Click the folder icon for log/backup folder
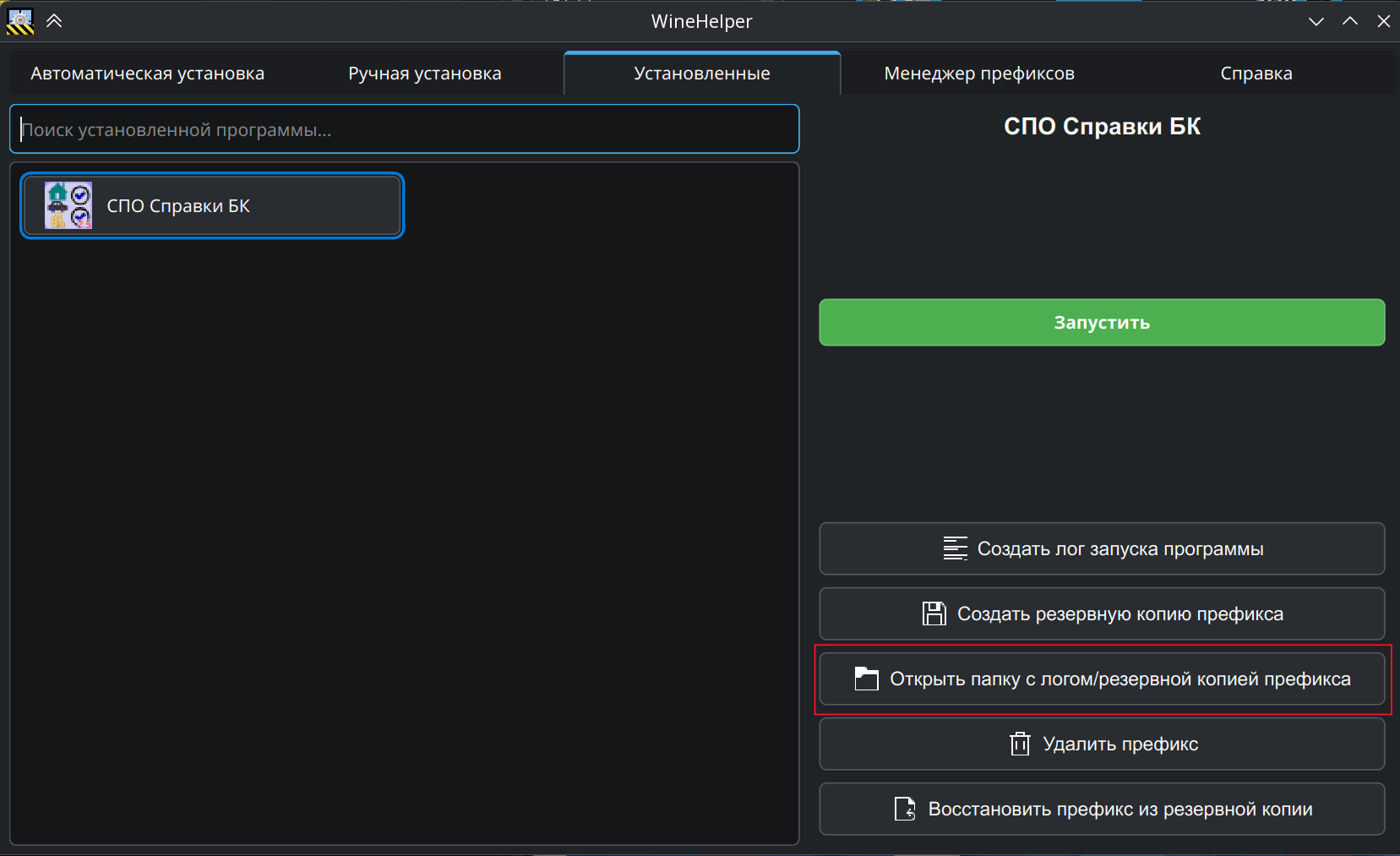This screenshot has height=856, width=1400. 866,679
